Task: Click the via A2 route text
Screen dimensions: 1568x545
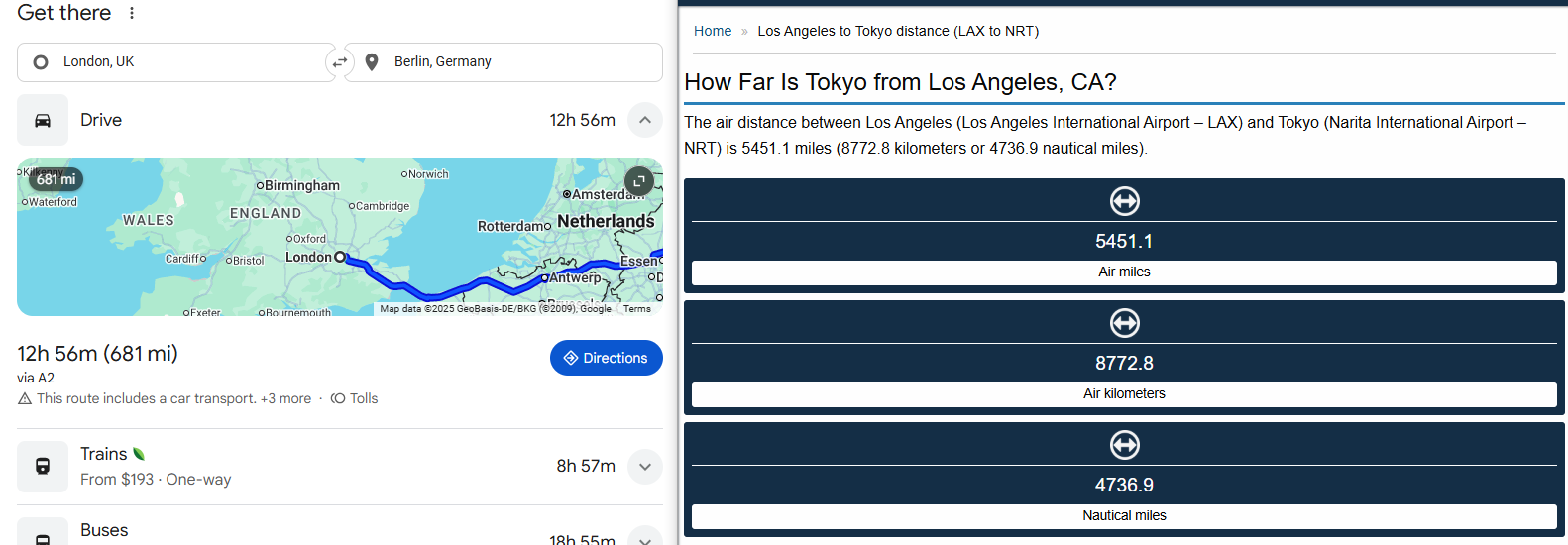Action: (36, 378)
